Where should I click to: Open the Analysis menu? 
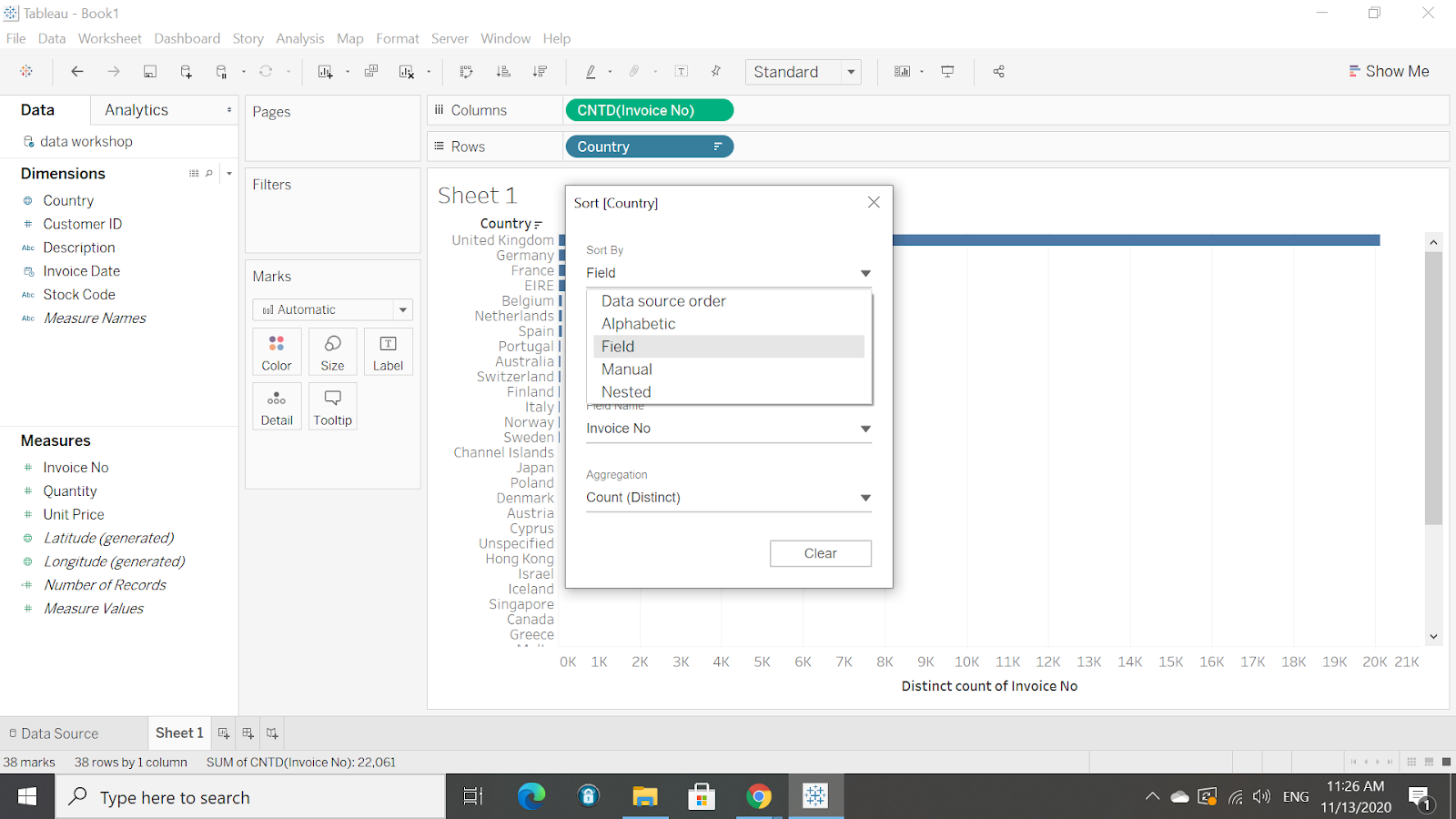pyautogui.click(x=299, y=38)
